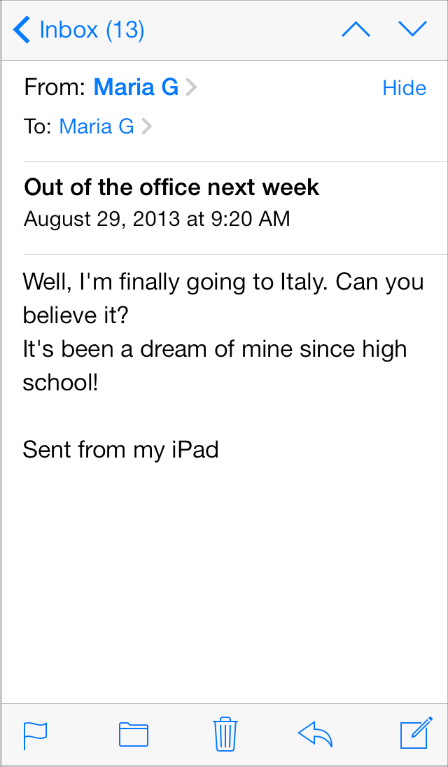Go to previous message with up arrow

[356, 29]
